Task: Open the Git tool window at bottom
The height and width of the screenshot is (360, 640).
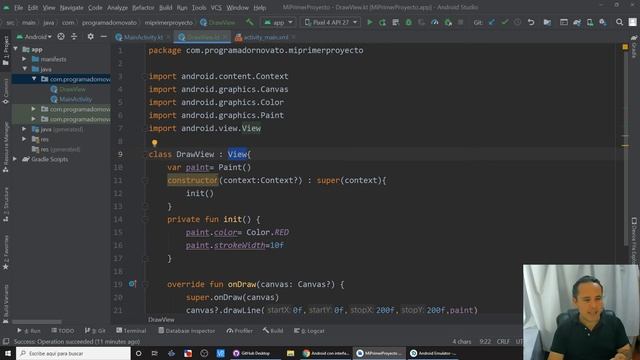Action: pos(95,331)
